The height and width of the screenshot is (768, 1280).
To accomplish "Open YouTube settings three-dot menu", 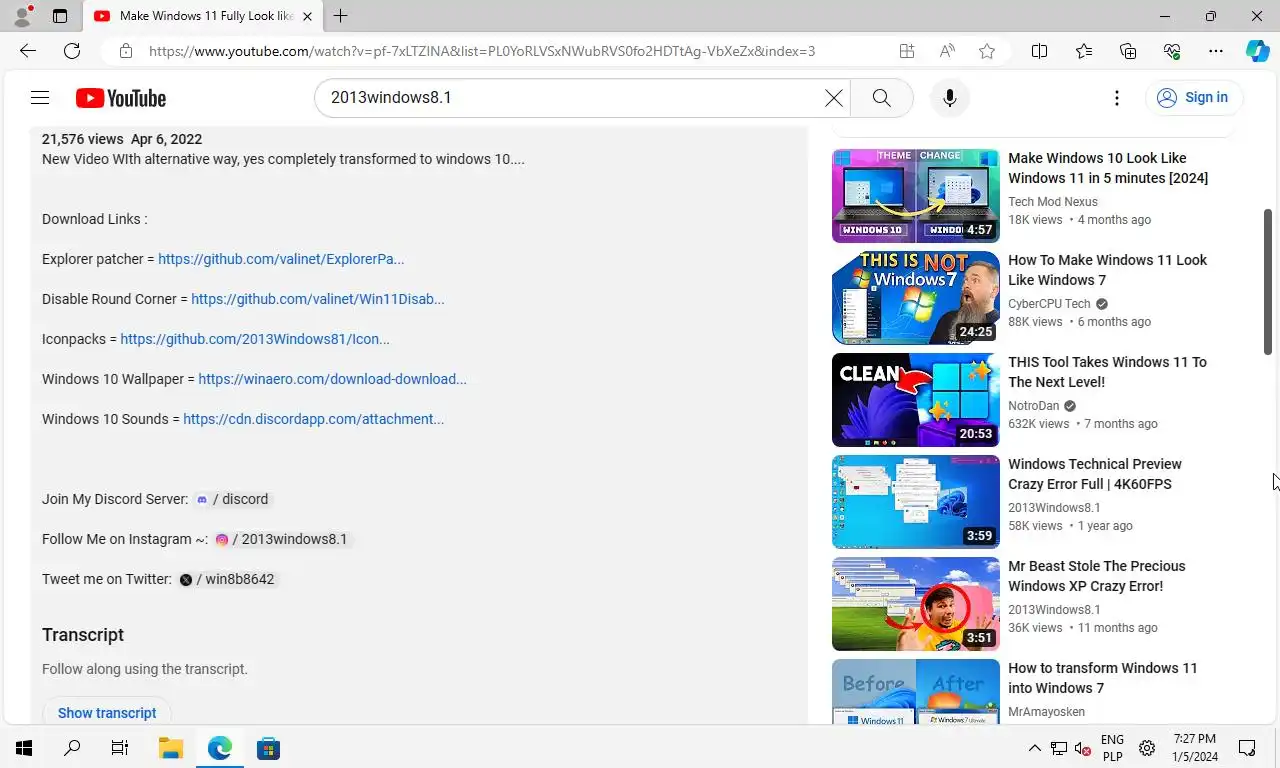I will pyautogui.click(x=1117, y=98).
